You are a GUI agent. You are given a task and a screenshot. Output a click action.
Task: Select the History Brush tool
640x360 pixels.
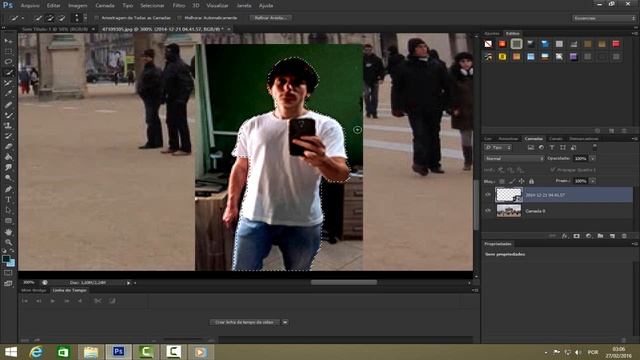pyautogui.click(x=8, y=136)
